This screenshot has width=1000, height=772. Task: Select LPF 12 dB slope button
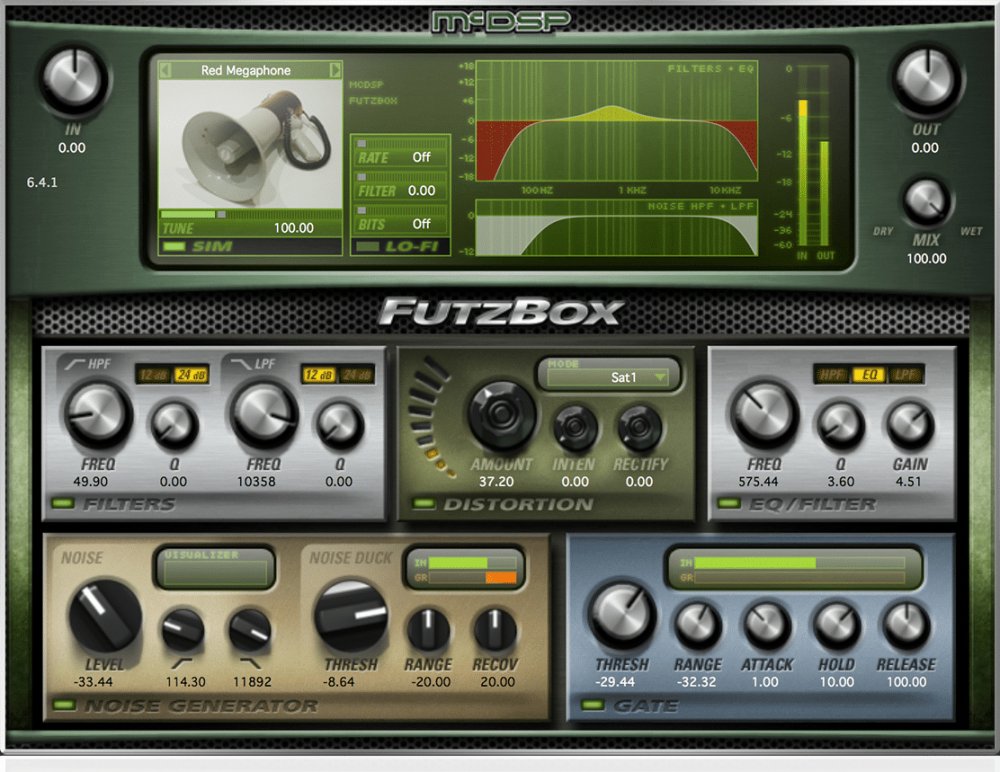point(319,375)
